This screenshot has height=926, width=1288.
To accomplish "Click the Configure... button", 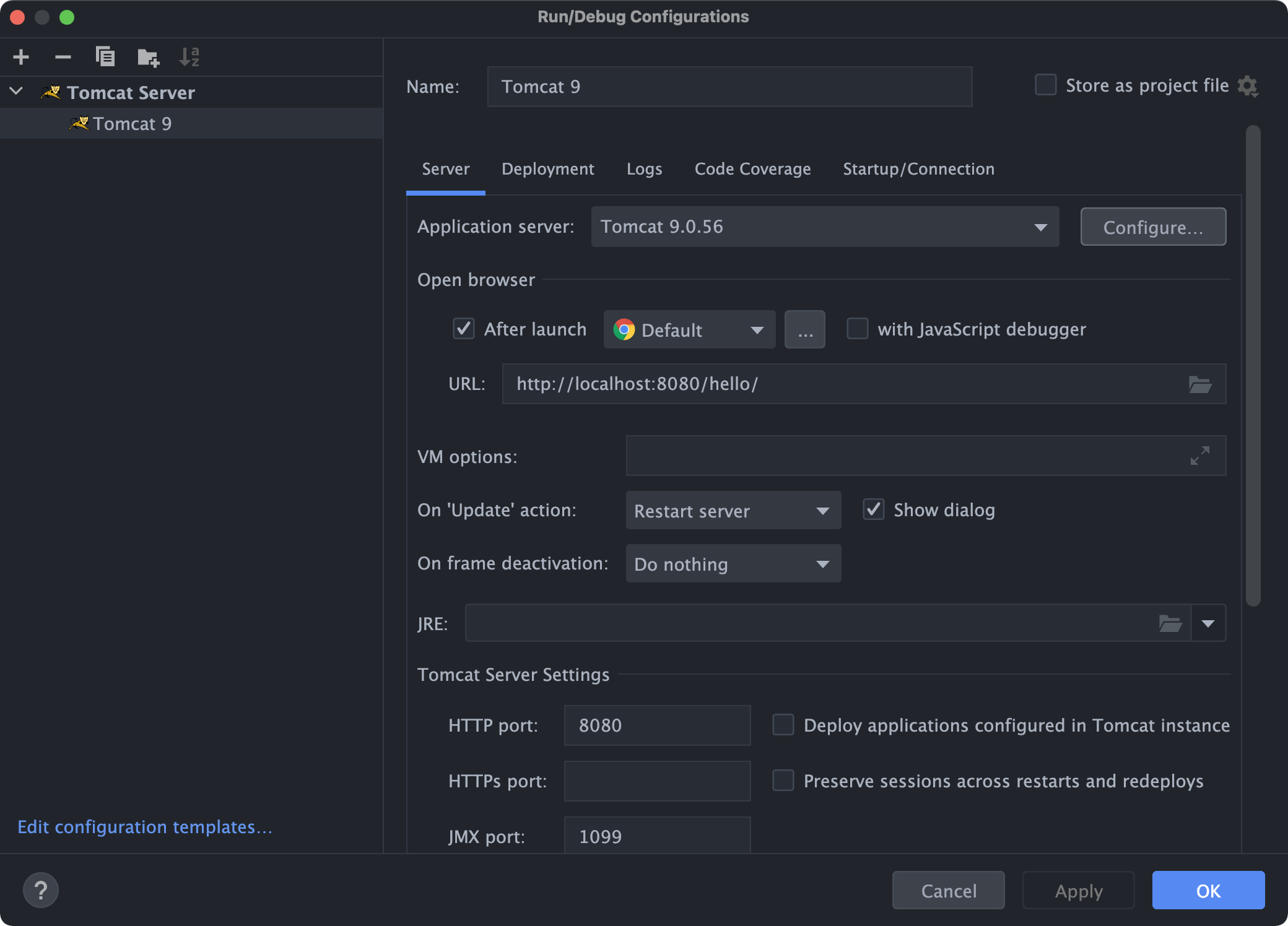I will [x=1152, y=227].
